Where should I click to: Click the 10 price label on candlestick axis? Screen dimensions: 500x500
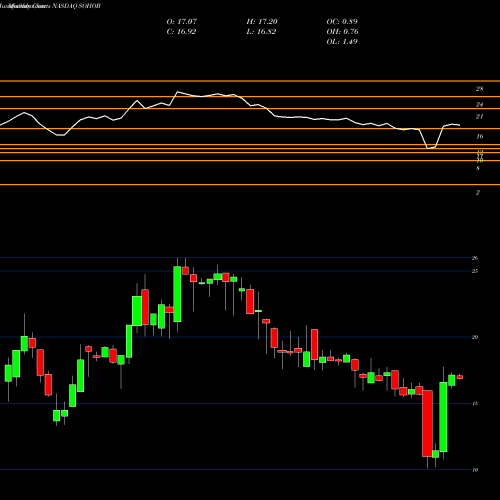tap(475, 470)
